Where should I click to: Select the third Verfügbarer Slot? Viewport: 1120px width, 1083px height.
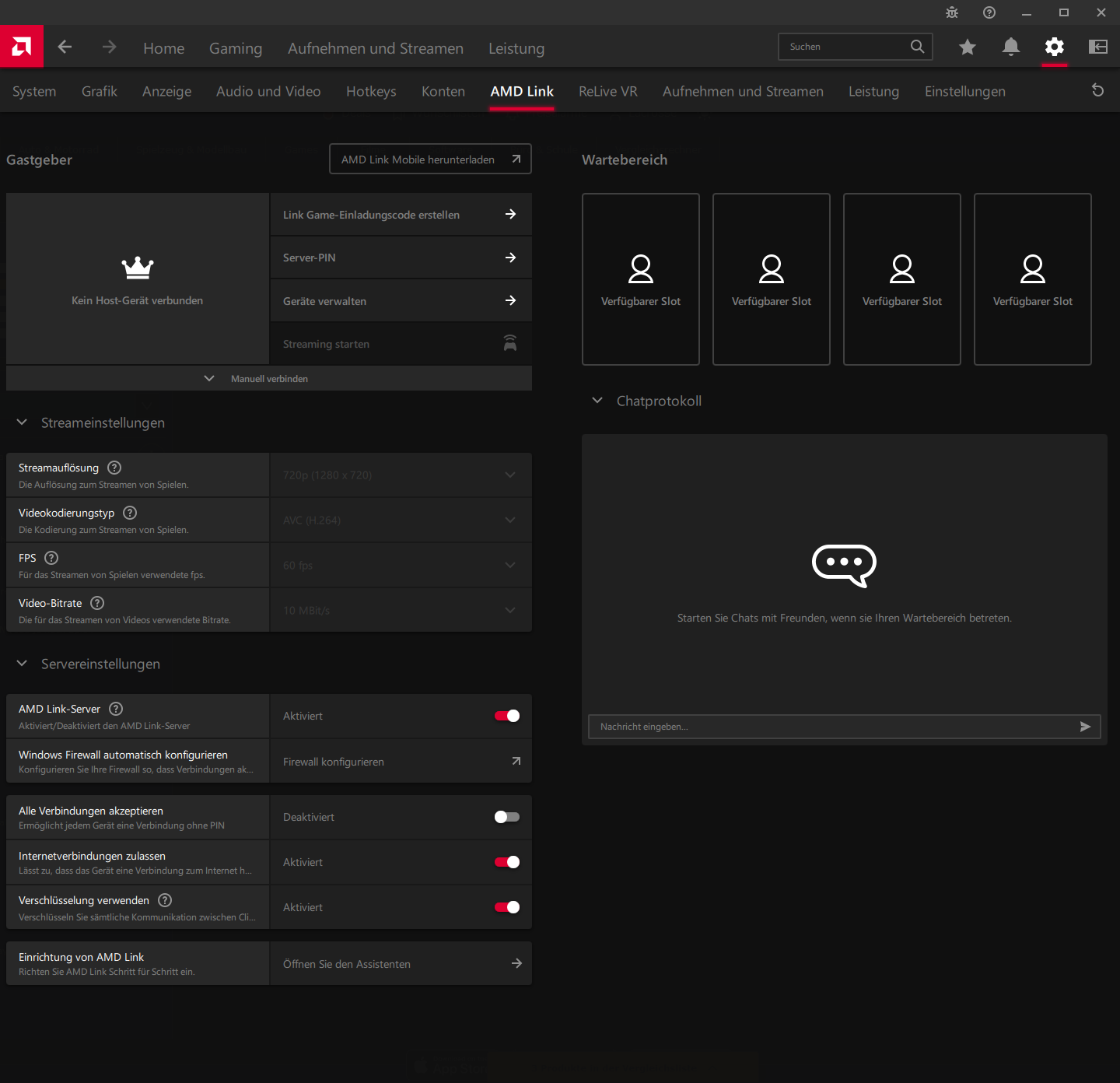(902, 279)
